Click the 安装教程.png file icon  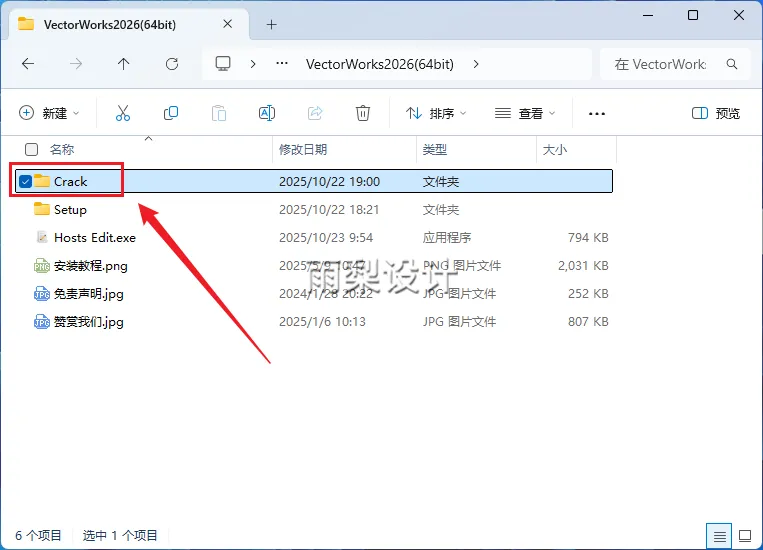[42, 266]
